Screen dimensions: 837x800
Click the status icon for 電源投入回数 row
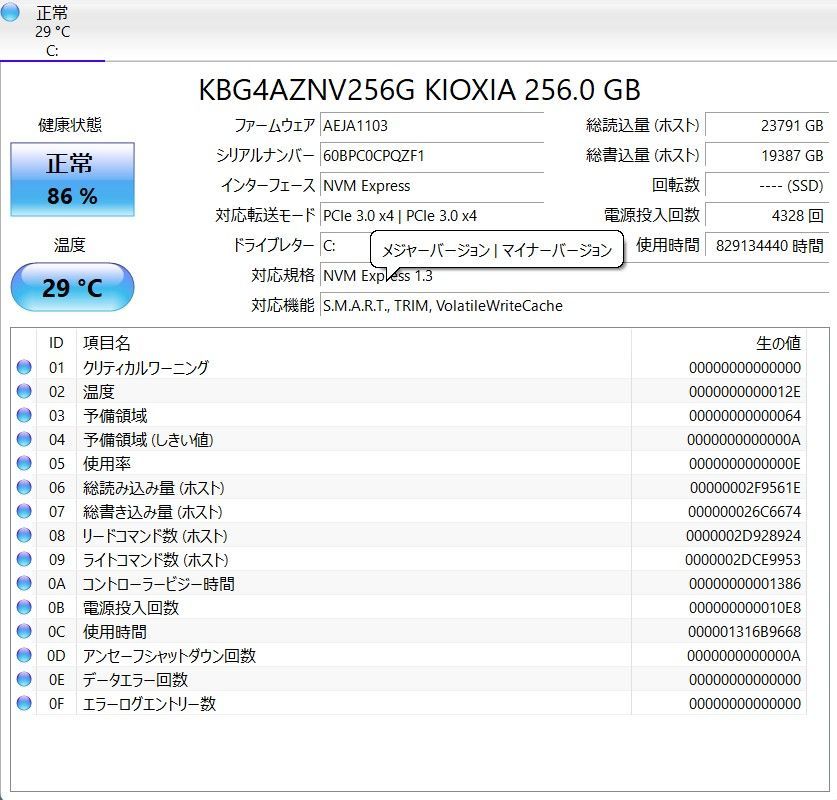click(x=24, y=607)
